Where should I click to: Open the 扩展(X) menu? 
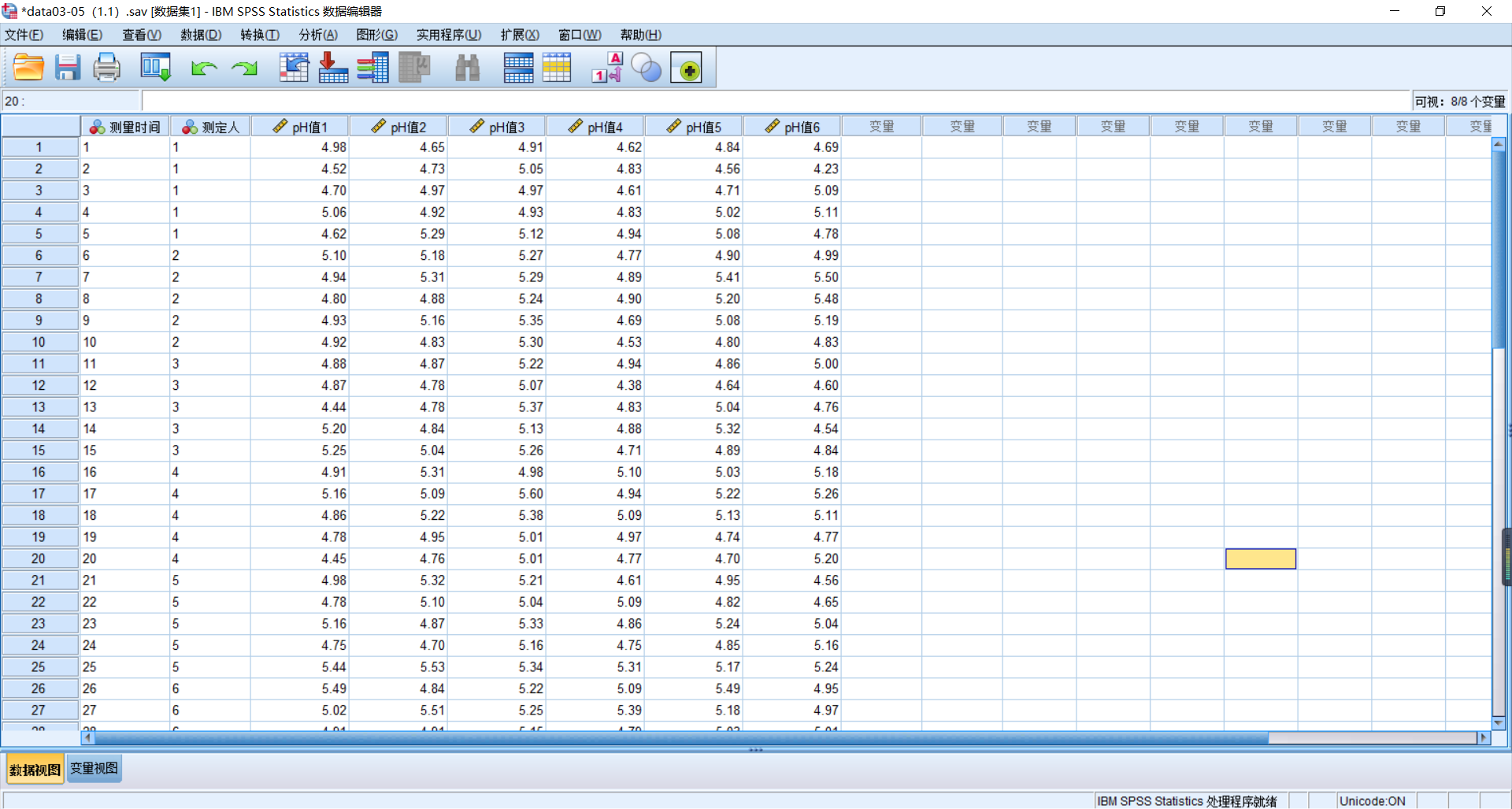point(520,35)
